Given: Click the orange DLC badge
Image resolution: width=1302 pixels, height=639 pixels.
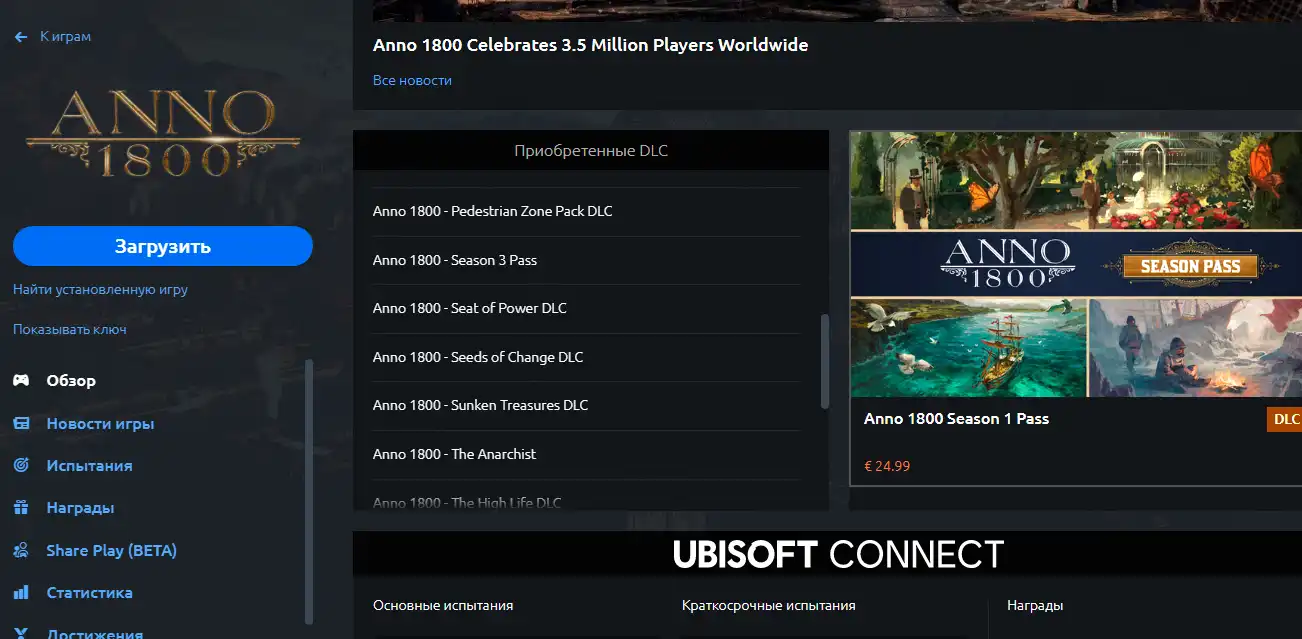Looking at the screenshot, I should [x=1285, y=419].
